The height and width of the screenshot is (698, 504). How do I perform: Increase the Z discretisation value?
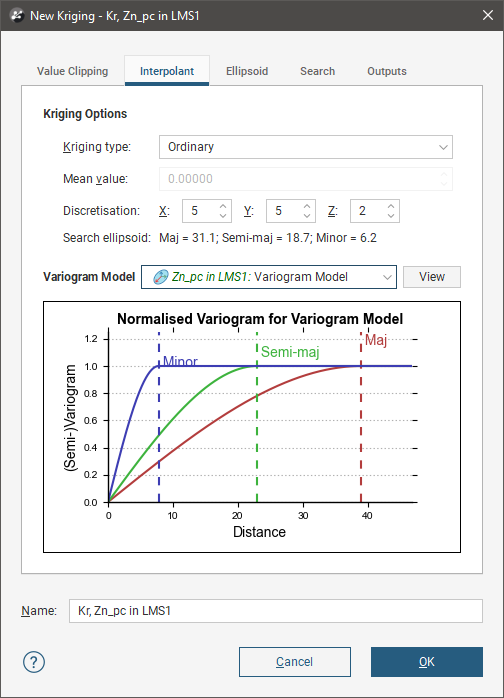[391, 206]
